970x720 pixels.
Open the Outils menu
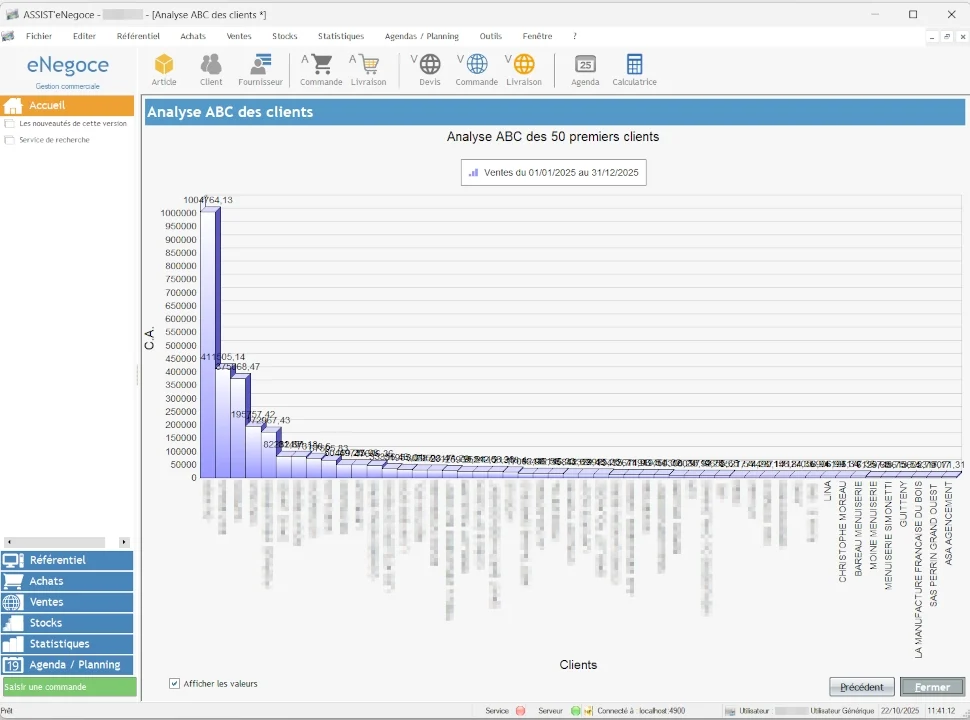491,36
